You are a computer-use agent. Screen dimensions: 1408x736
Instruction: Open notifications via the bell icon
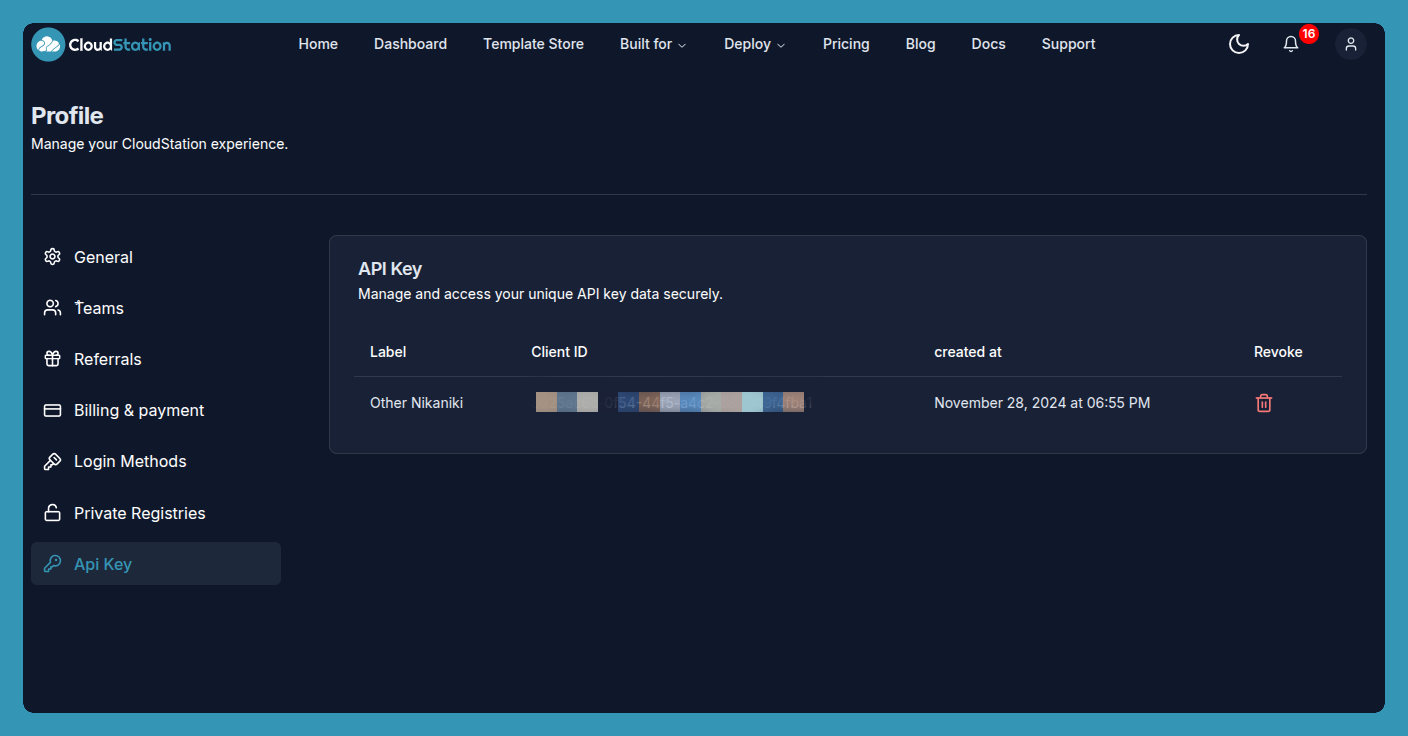tap(1291, 44)
